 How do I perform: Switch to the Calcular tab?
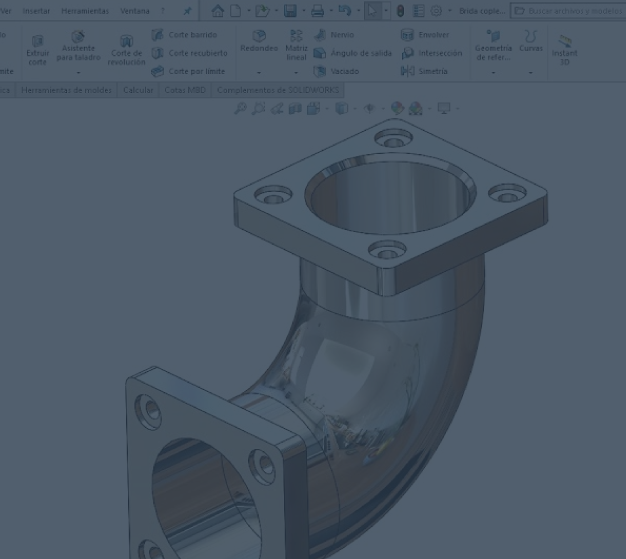coord(138,90)
